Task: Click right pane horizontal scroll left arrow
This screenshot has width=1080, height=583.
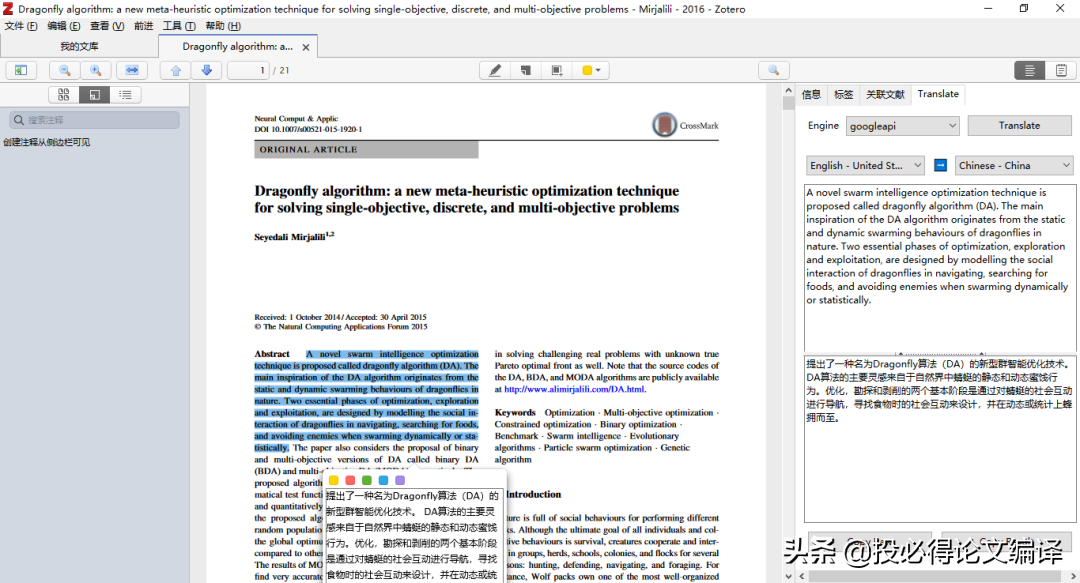Action: 802,575
